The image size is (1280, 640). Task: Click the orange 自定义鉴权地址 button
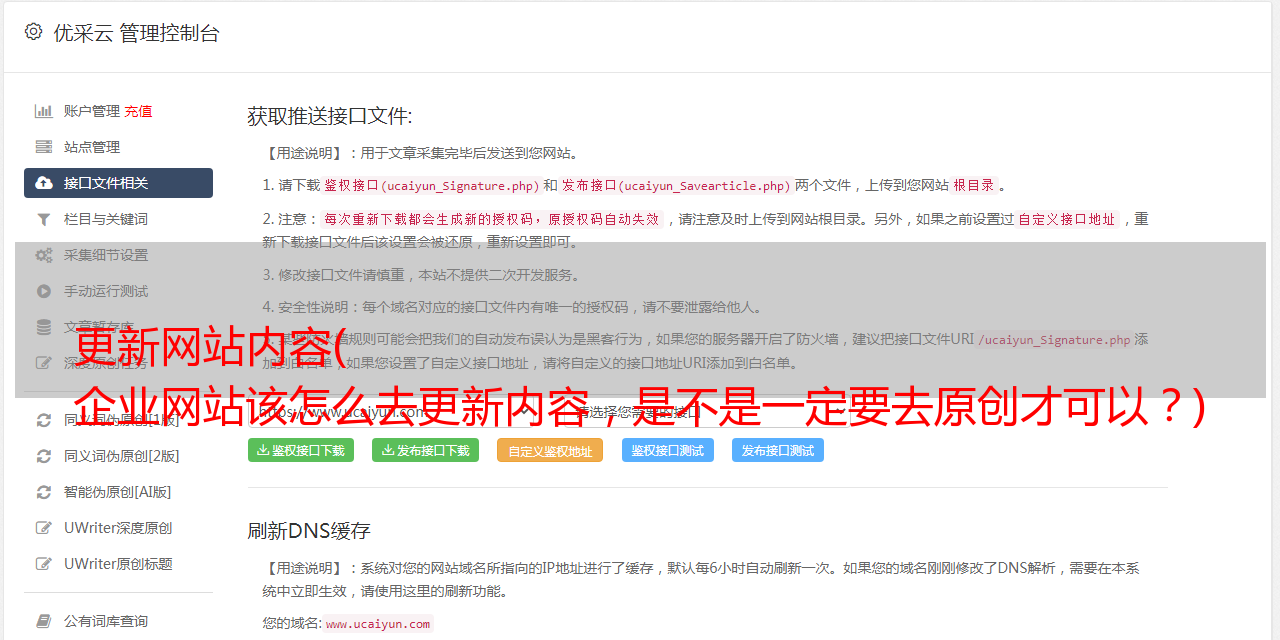tap(550, 450)
